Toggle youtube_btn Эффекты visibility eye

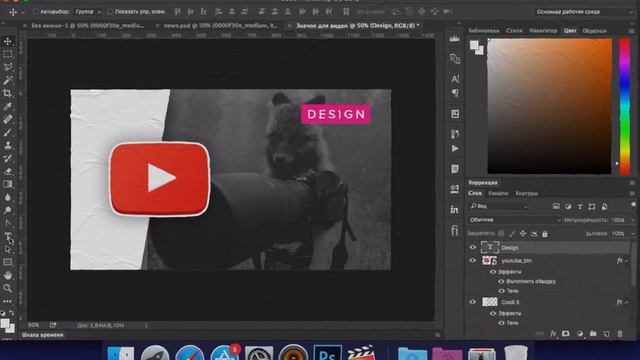click(x=493, y=271)
